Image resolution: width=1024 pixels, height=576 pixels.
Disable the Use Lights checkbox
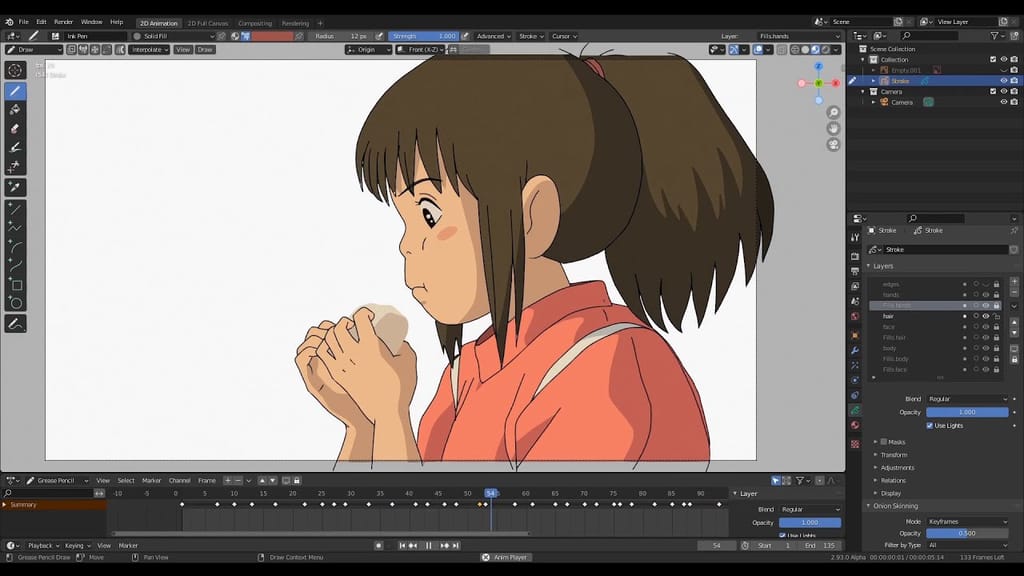click(x=929, y=424)
